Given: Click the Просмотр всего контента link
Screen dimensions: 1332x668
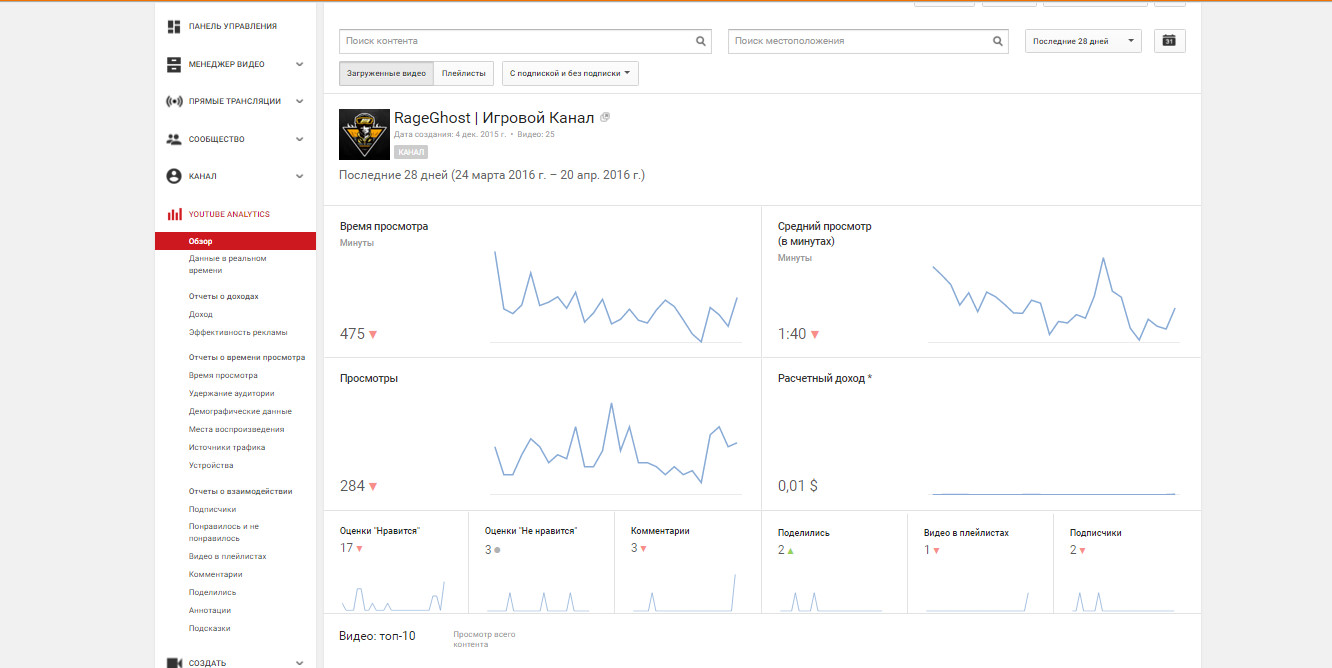Looking at the screenshot, I should tap(484, 639).
